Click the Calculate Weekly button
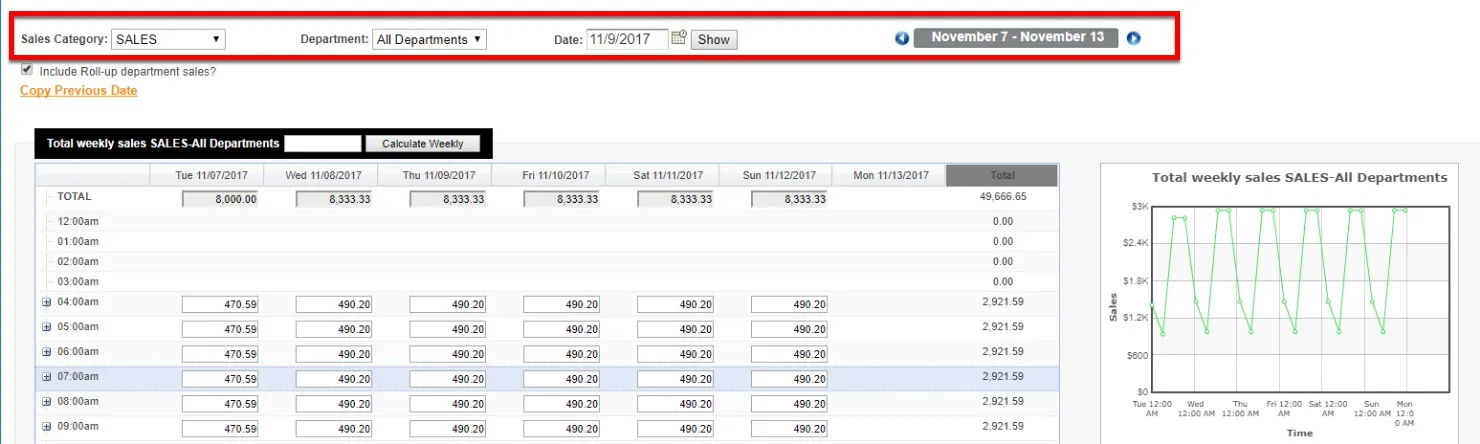This screenshot has width=1480, height=444. tap(422, 143)
